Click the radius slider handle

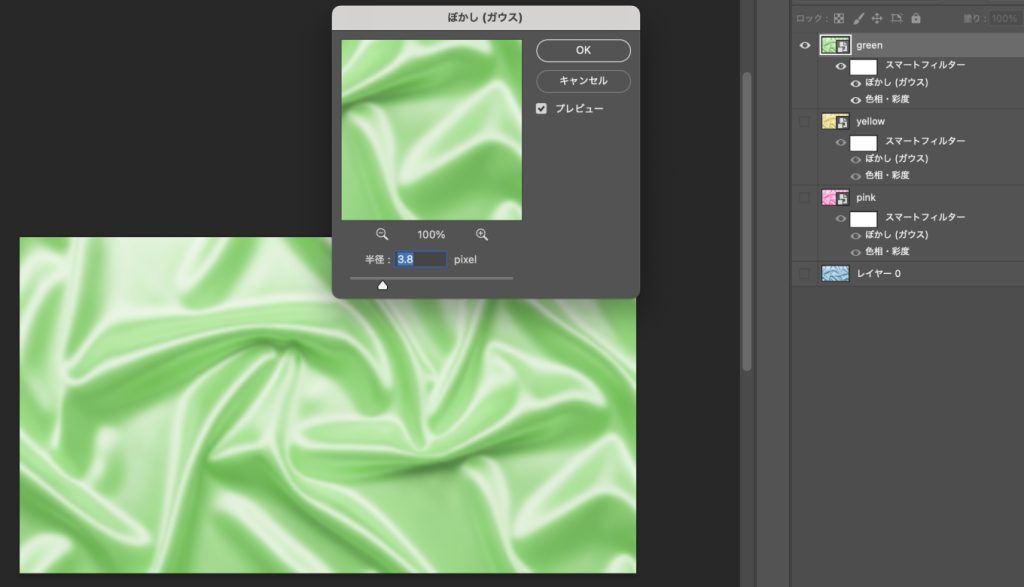point(382,285)
